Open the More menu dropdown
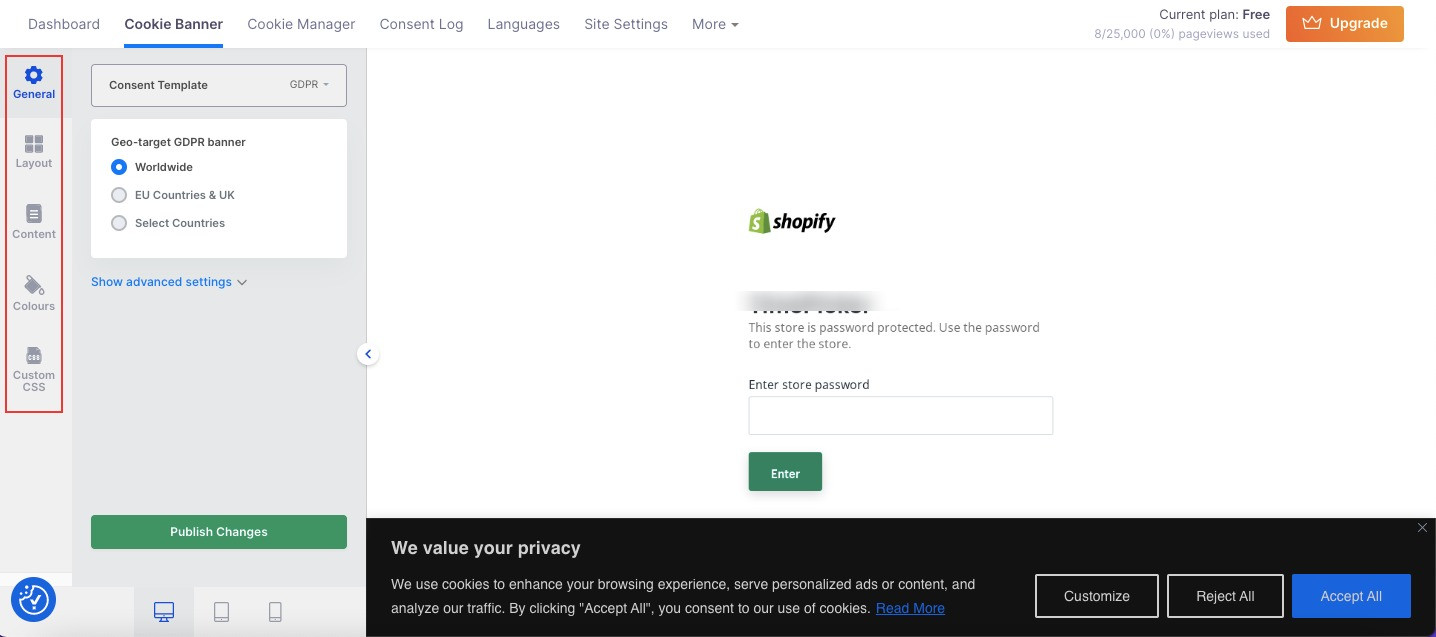1436x637 pixels. tap(715, 24)
